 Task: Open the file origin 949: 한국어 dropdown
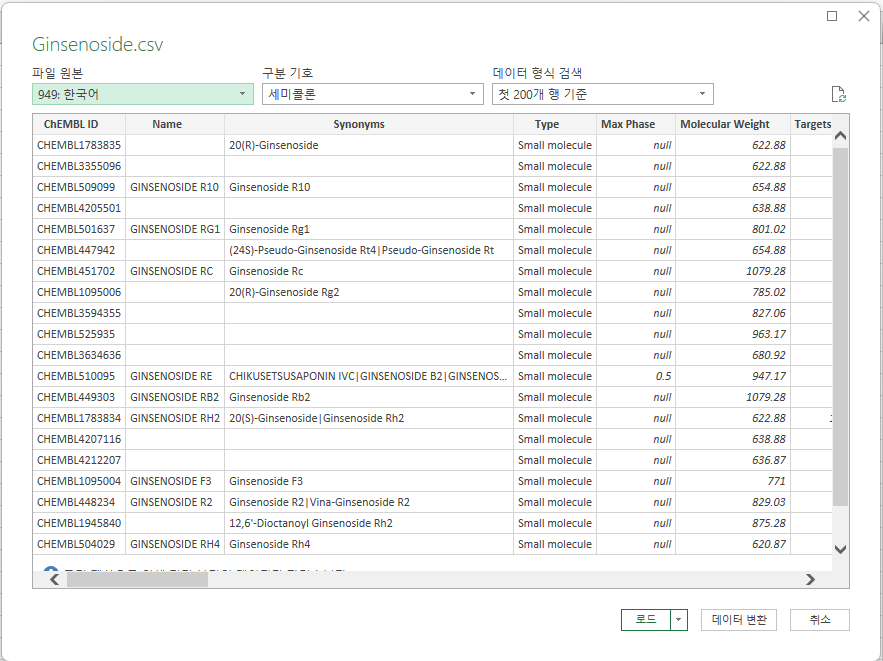click(x=142, y=94)
